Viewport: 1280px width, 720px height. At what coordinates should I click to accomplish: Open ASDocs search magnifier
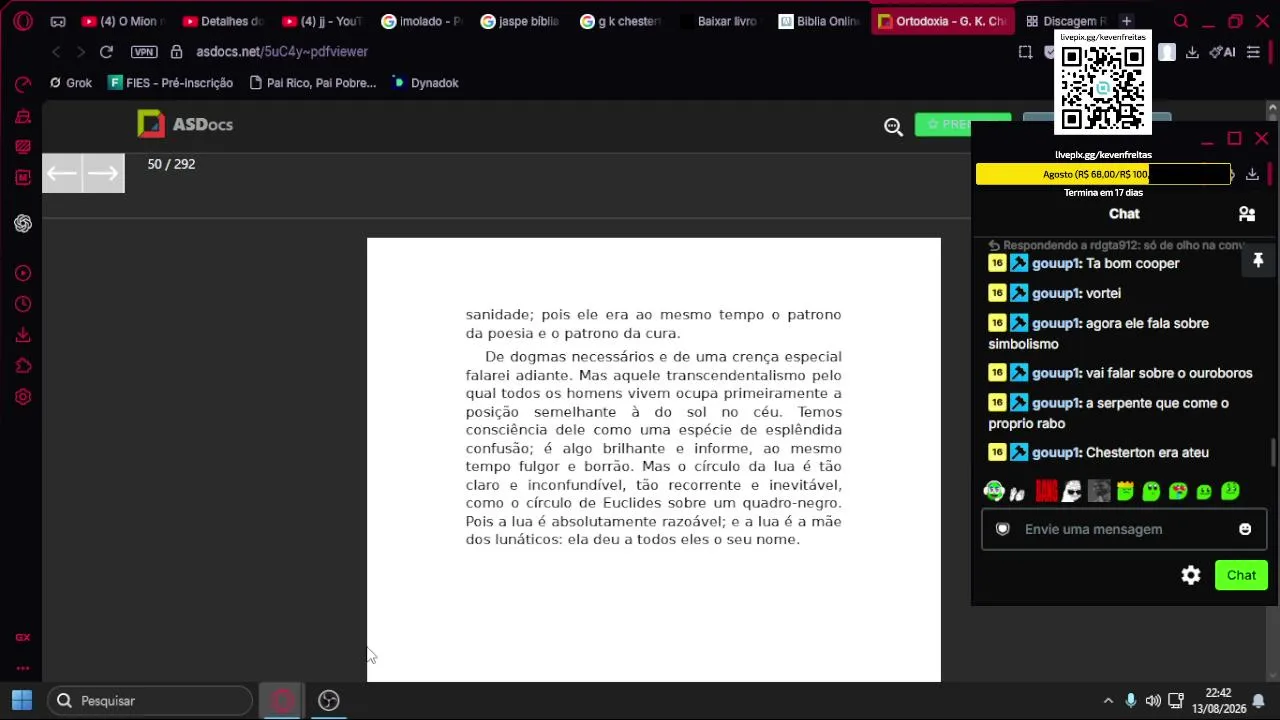point(893,126)
